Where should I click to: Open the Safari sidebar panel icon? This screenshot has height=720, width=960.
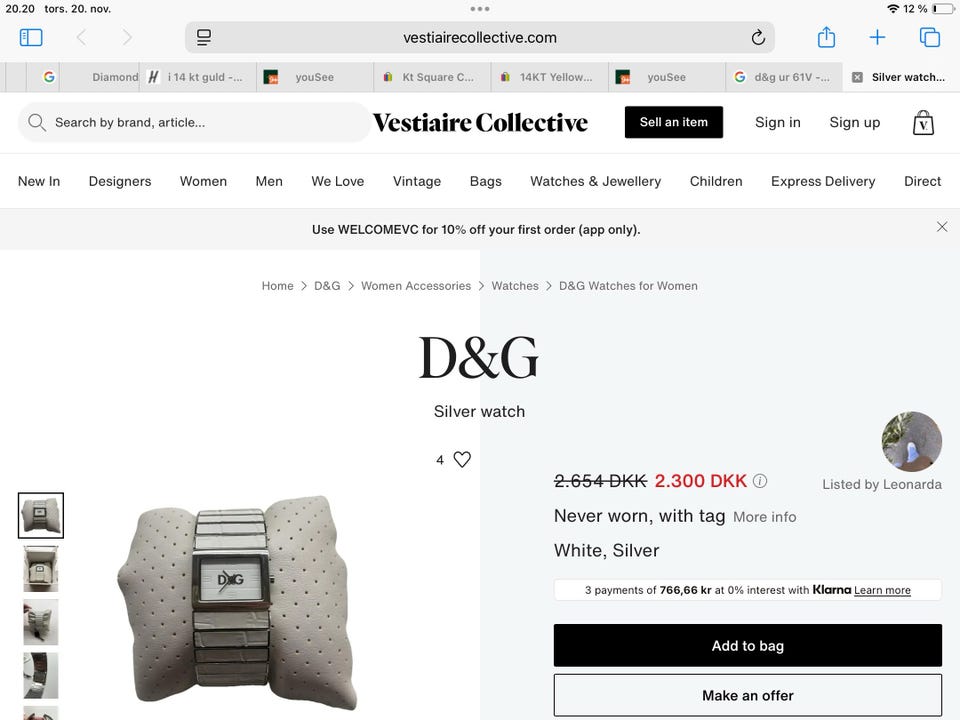click(x=31, y=37)
